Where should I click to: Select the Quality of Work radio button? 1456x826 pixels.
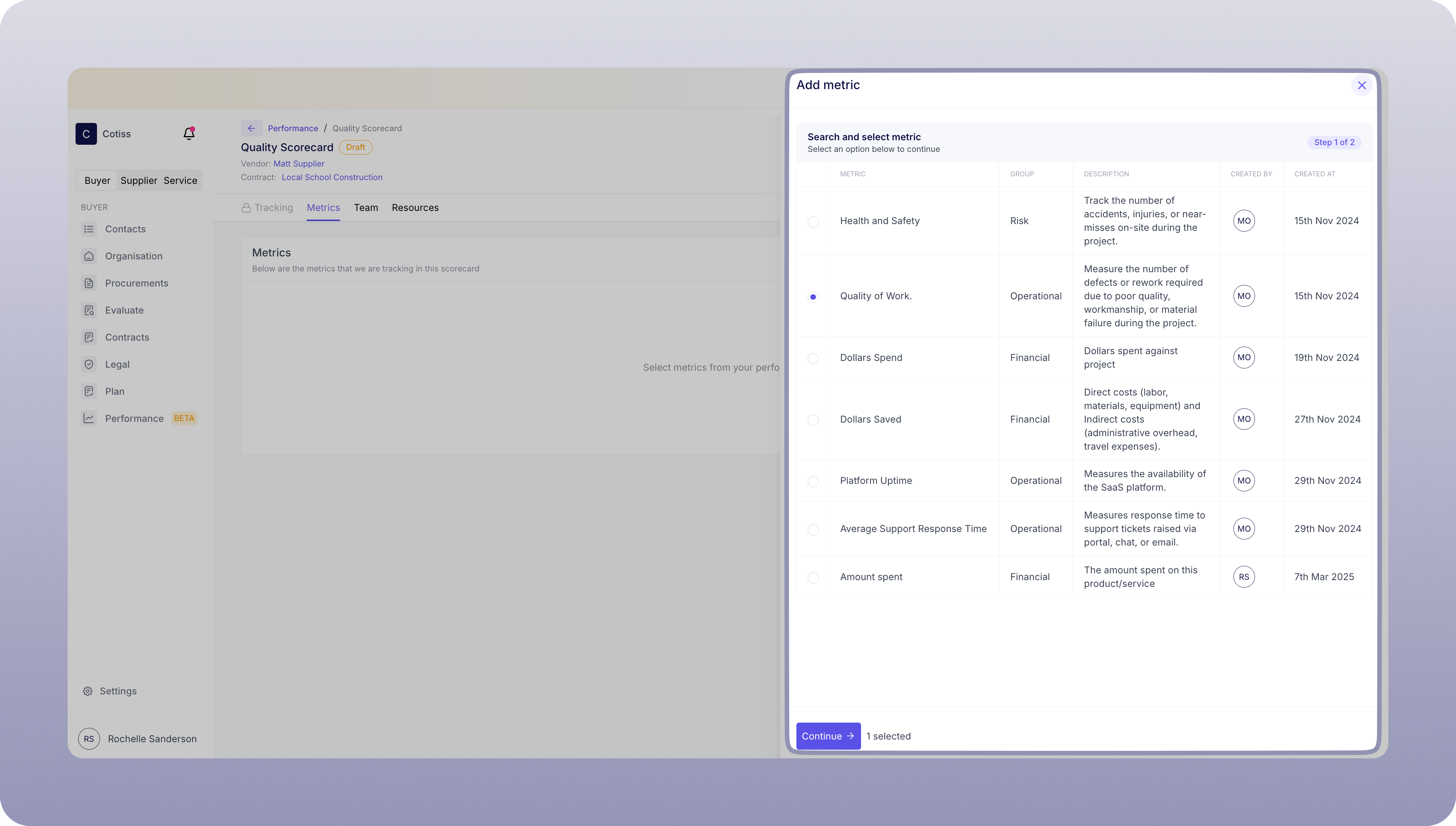(x=813, y=297)
